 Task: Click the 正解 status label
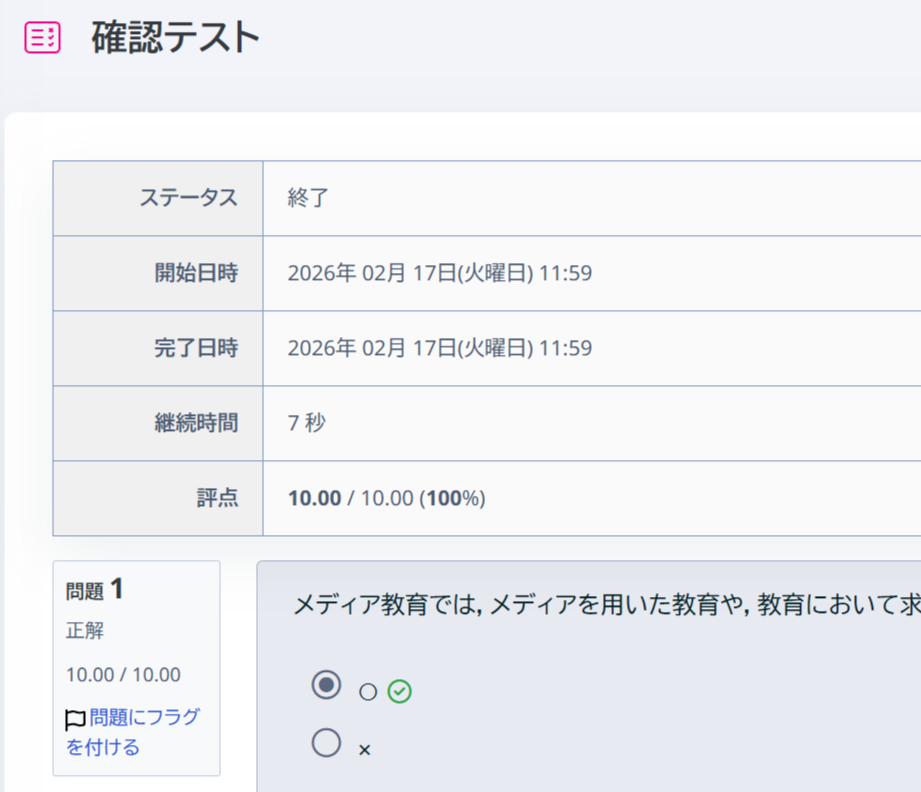(x=85, y=631)
